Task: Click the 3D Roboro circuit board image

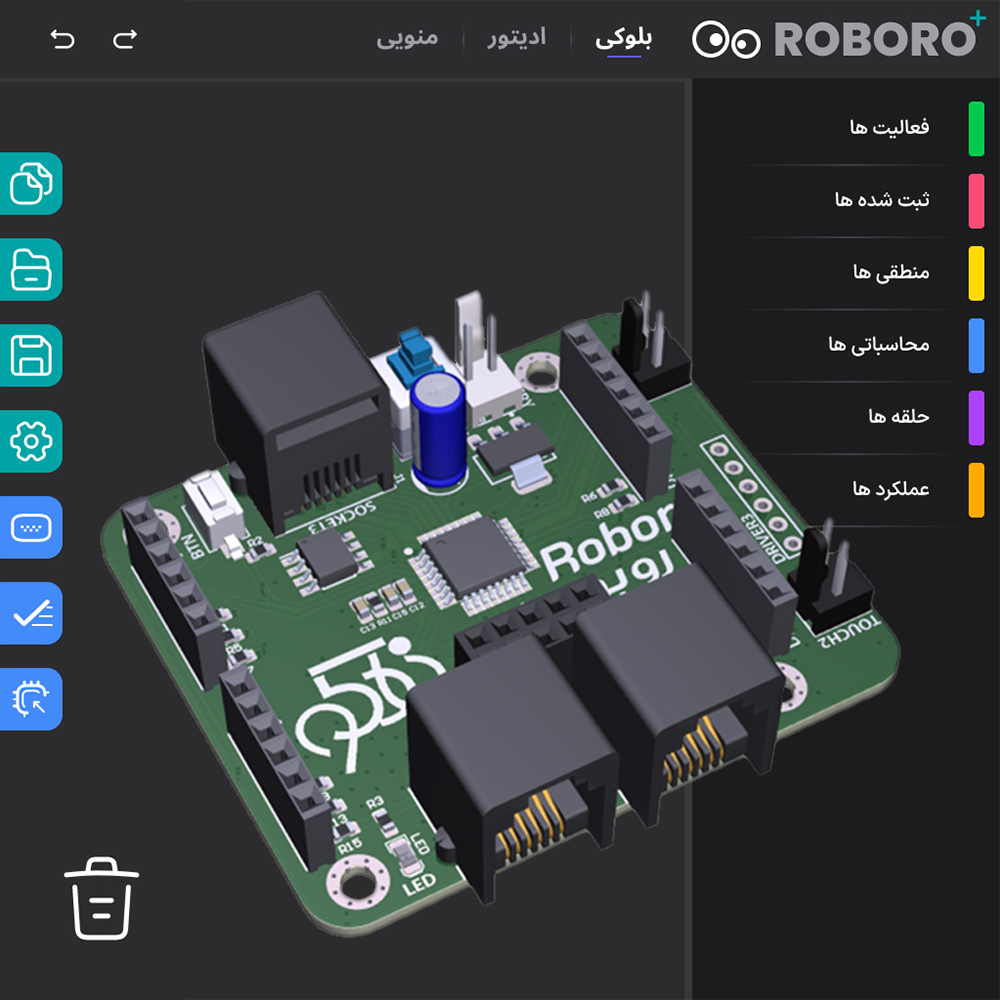Action: tap(501, 612)
